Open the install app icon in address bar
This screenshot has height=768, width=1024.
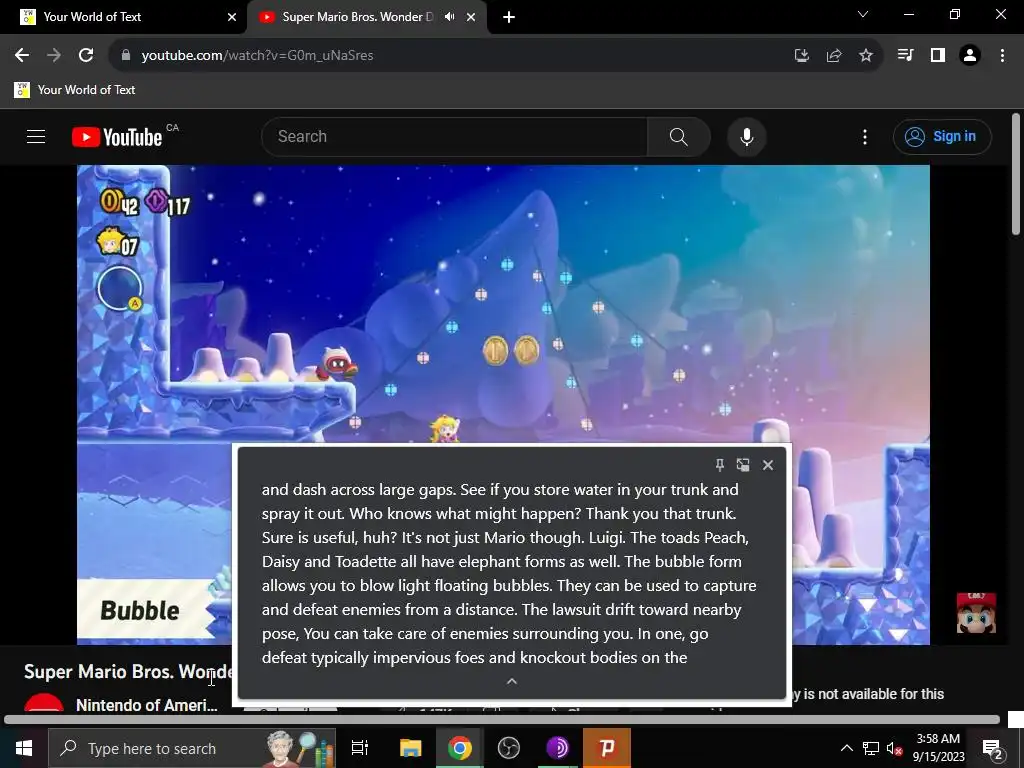[x=801, y=56]
